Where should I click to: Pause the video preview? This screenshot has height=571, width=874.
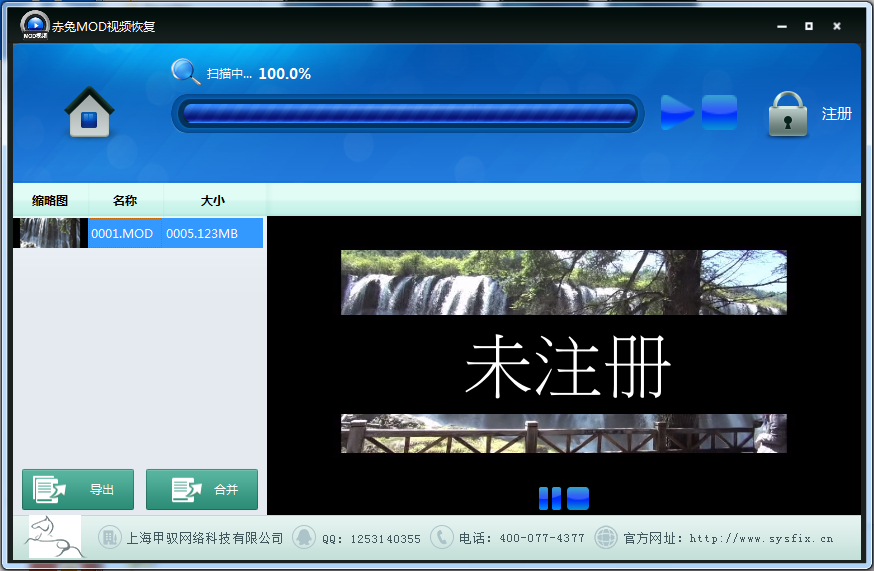[550, 498]
